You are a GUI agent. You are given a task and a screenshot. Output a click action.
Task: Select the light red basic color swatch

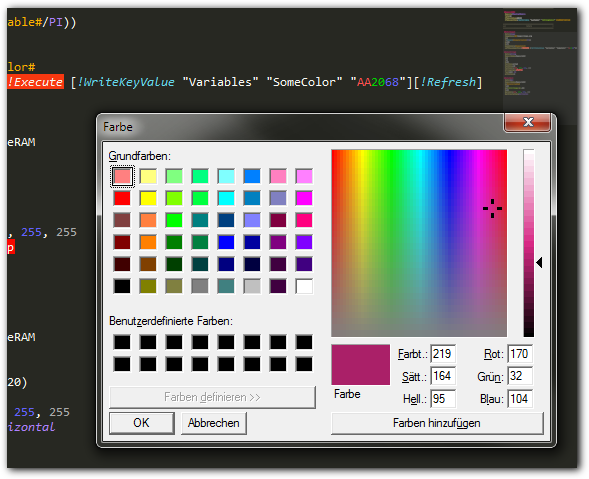click(122, 176)
